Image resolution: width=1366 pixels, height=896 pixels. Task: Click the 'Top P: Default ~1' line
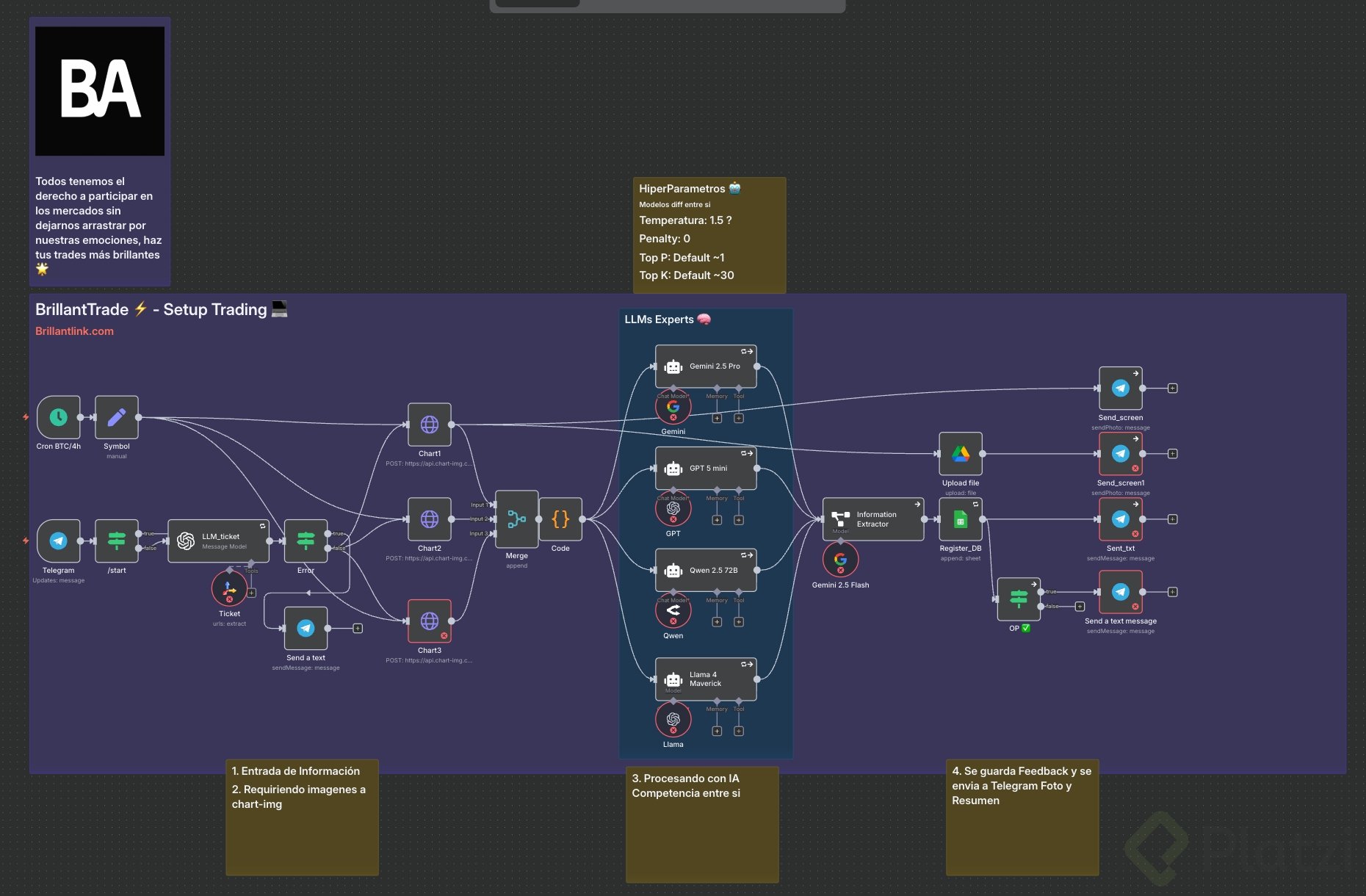[682, 258]
